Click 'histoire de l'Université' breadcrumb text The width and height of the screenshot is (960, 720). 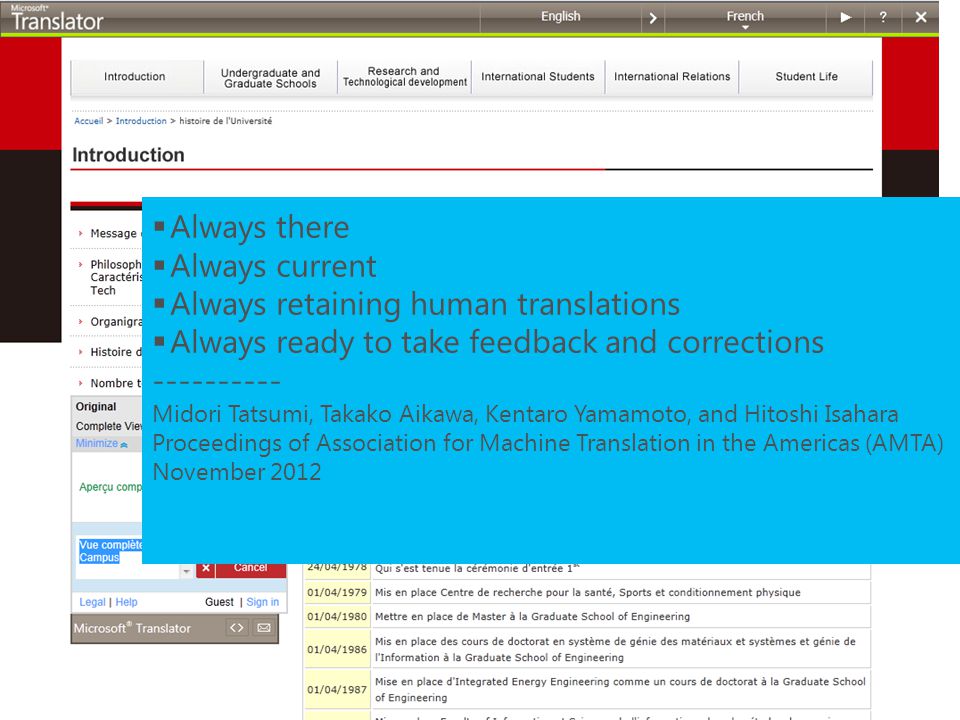click(x=225, y=121)
